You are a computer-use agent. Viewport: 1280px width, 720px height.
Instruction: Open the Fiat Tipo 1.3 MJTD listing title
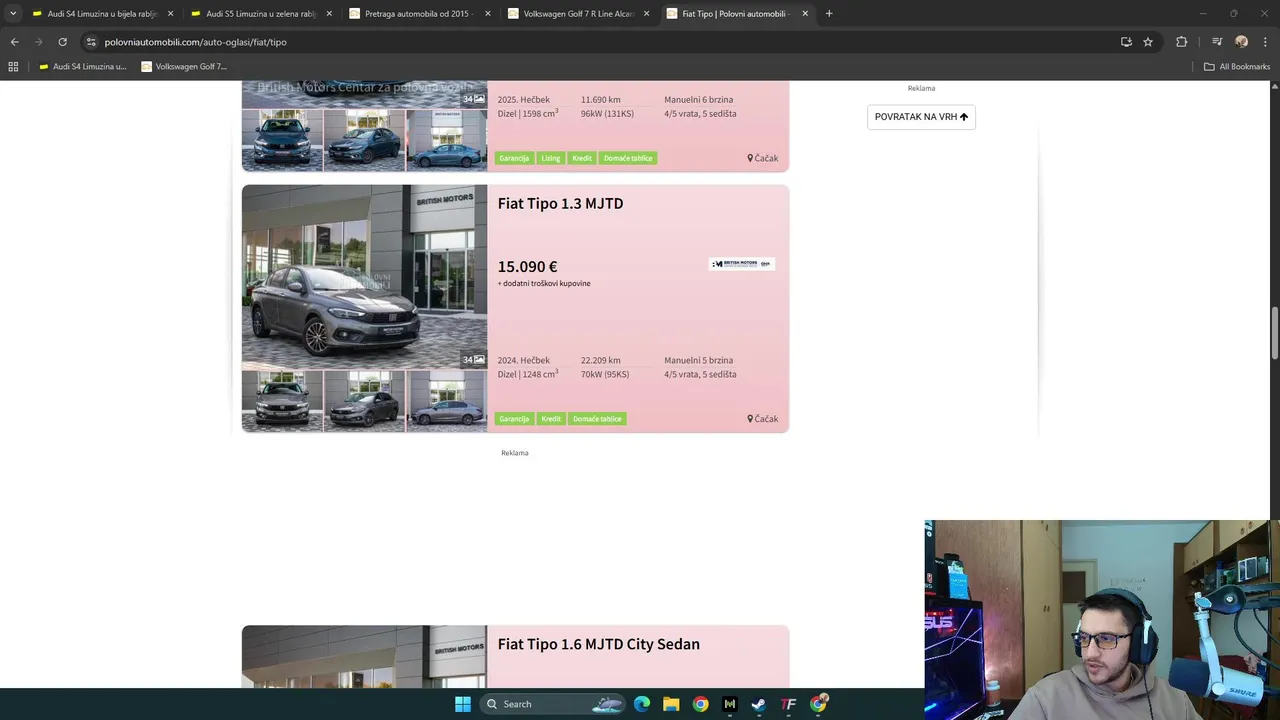pos(560,203)
